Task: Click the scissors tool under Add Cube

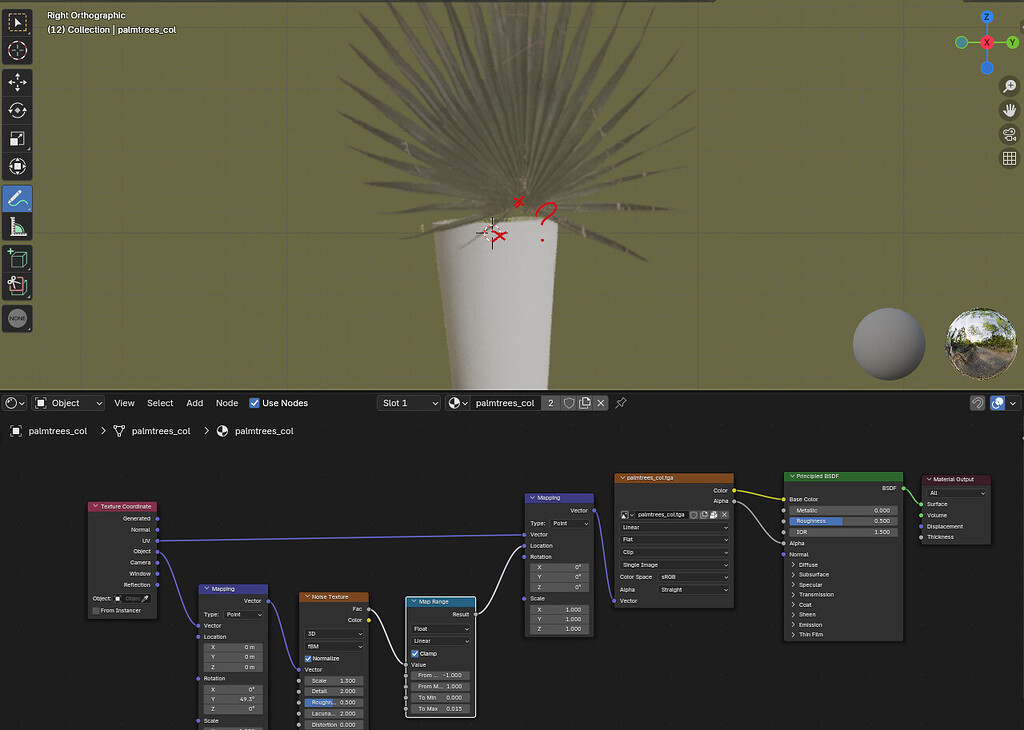Action: 18,286
